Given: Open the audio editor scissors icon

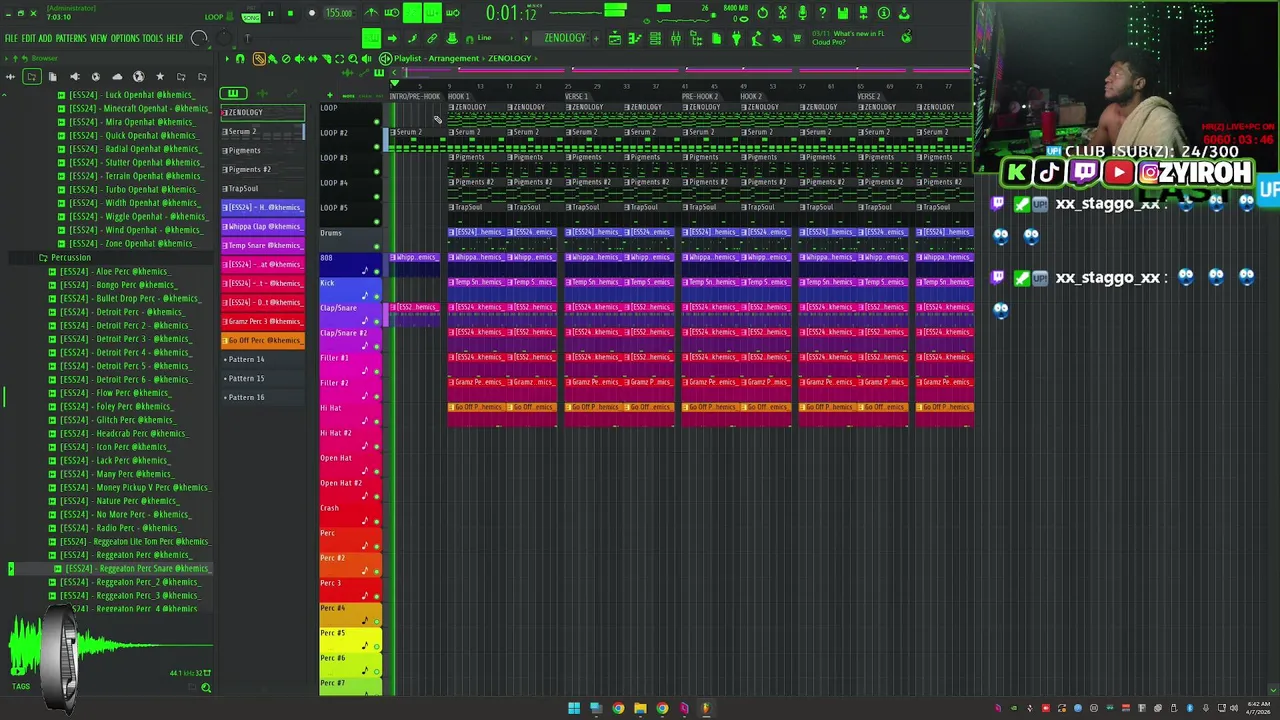Looking at the screenshot, I should pos(782,13).
